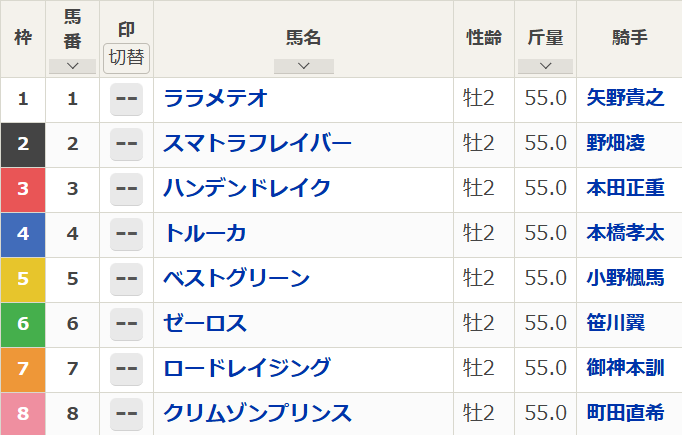This screenshot has height=435, width=682.
Task: Click the red frame 3 cell
Action: [x=23, y=189]
